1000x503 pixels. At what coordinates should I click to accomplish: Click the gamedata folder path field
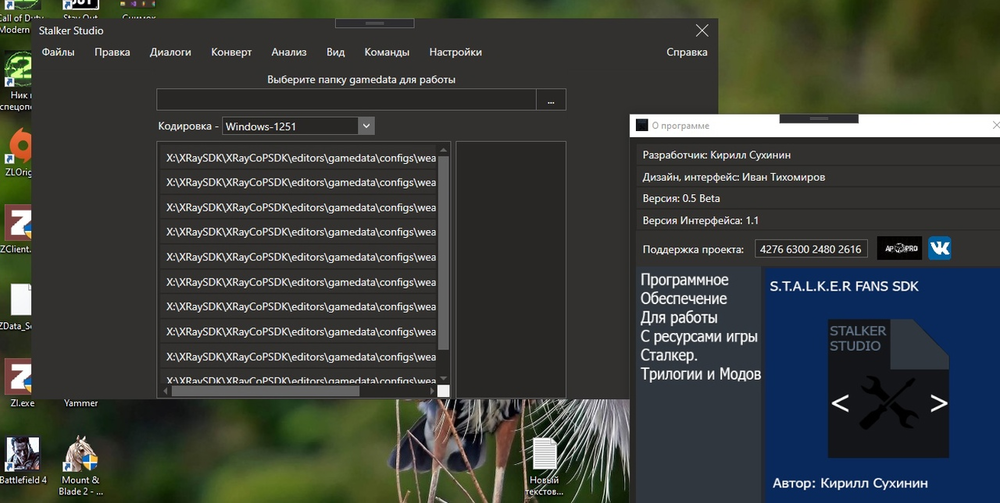pyautogui.click(x=345, y=100)
